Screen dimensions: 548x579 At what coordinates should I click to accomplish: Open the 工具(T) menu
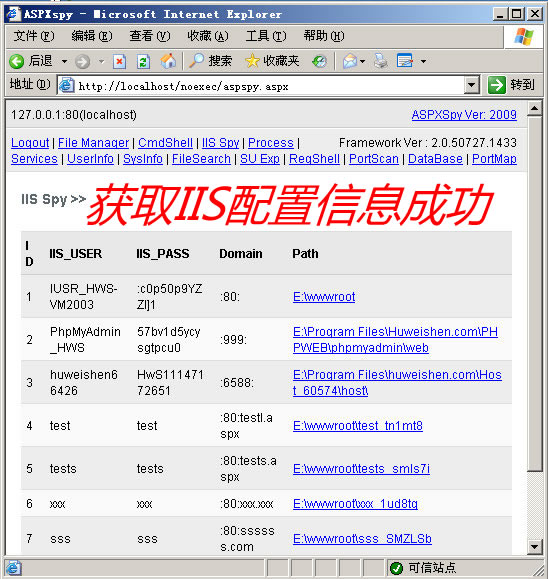(x=266, y=36)
